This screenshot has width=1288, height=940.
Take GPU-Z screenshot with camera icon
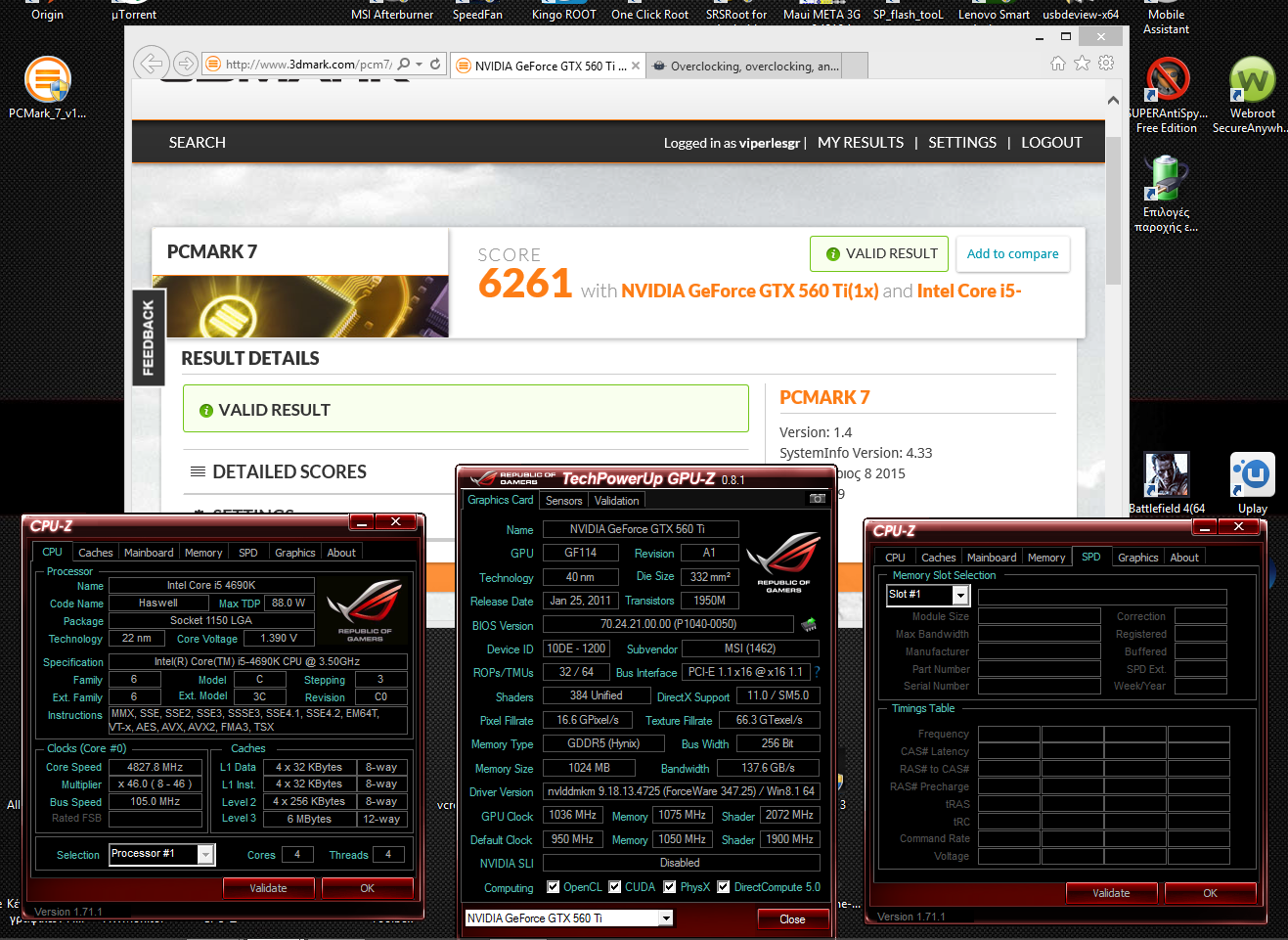pyautogui.click(x=818, y=499)
